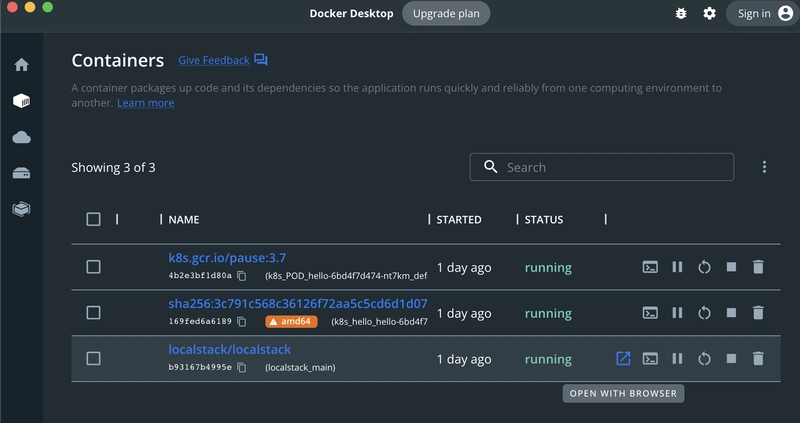This screenshot has height=423, width=800.
Task: Open Settings gear icon
Action: click(x=709, y=14)
